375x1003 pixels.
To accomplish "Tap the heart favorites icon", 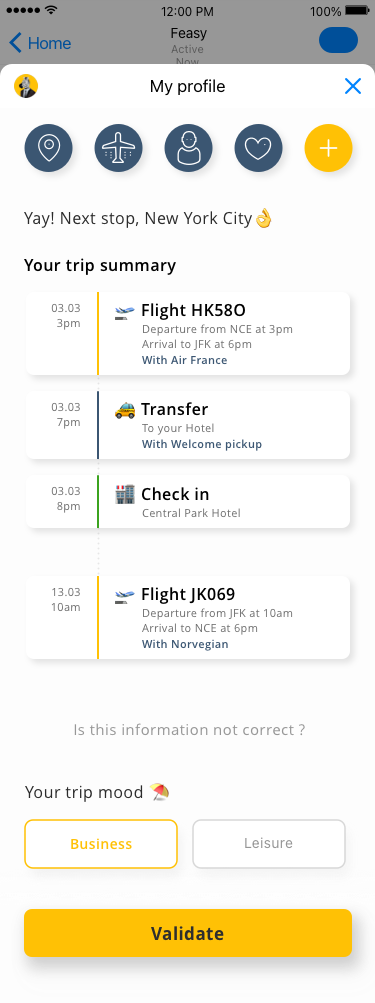I will [x=258, y=148].
